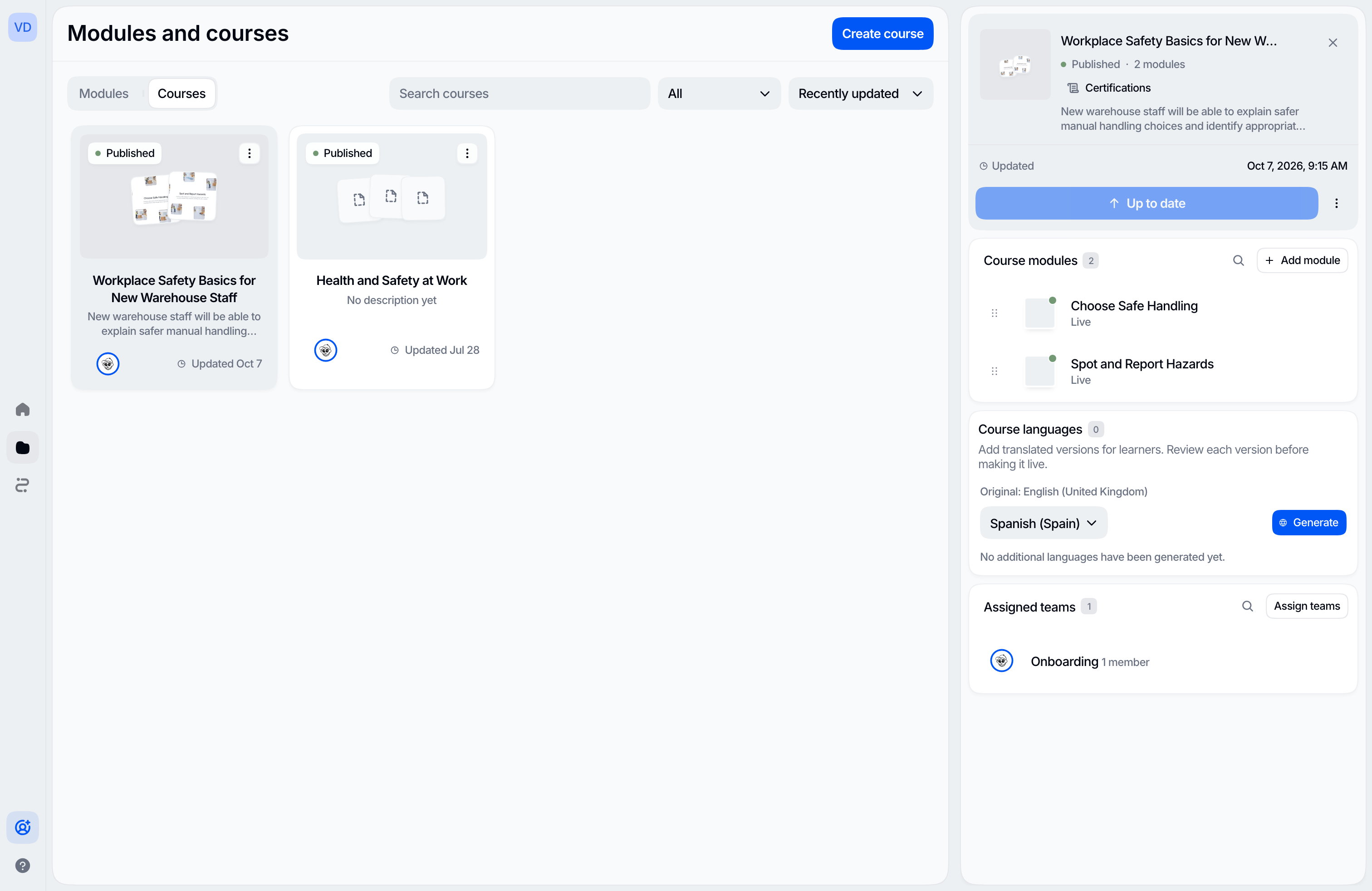Image resolution: width=1372 pixels, height=891 pixels.
Task: Click the Assign teams button
Action: pyautogui.click(x=1307, y=606)
